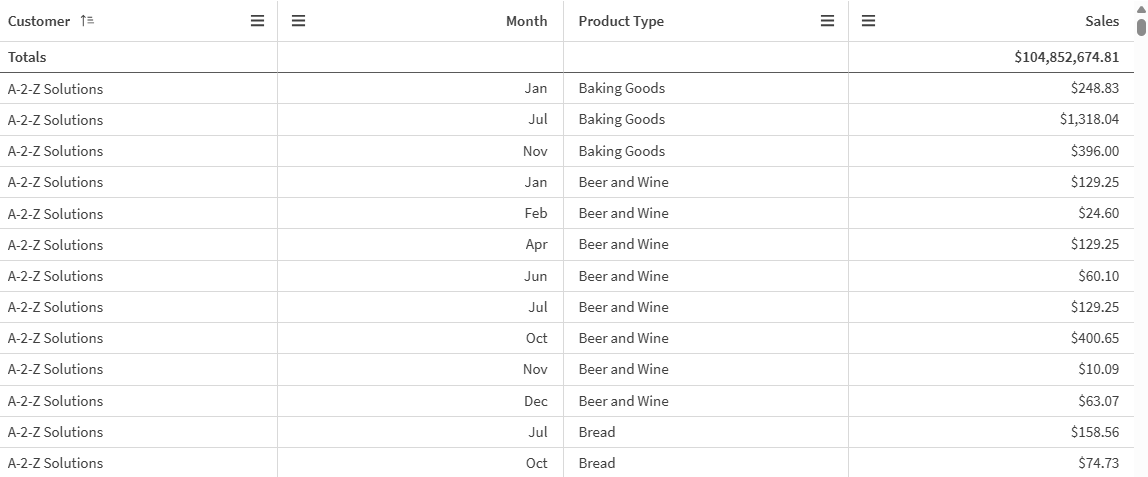The image size is (1148, 477).
Task: Select the Totals row label
Action: pyautogui.click(x=27, y=57)
